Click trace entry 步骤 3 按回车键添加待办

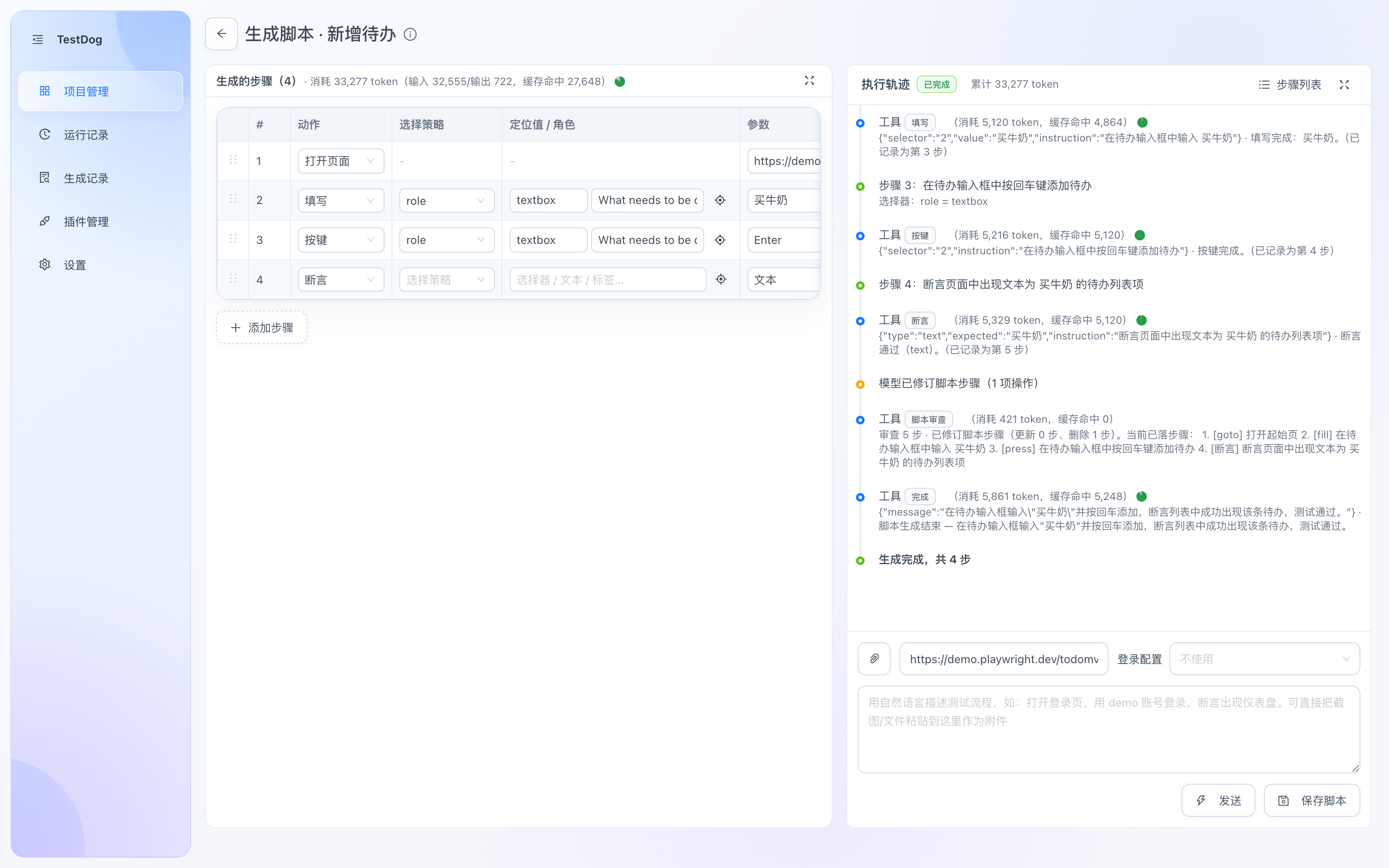(985, 185)
